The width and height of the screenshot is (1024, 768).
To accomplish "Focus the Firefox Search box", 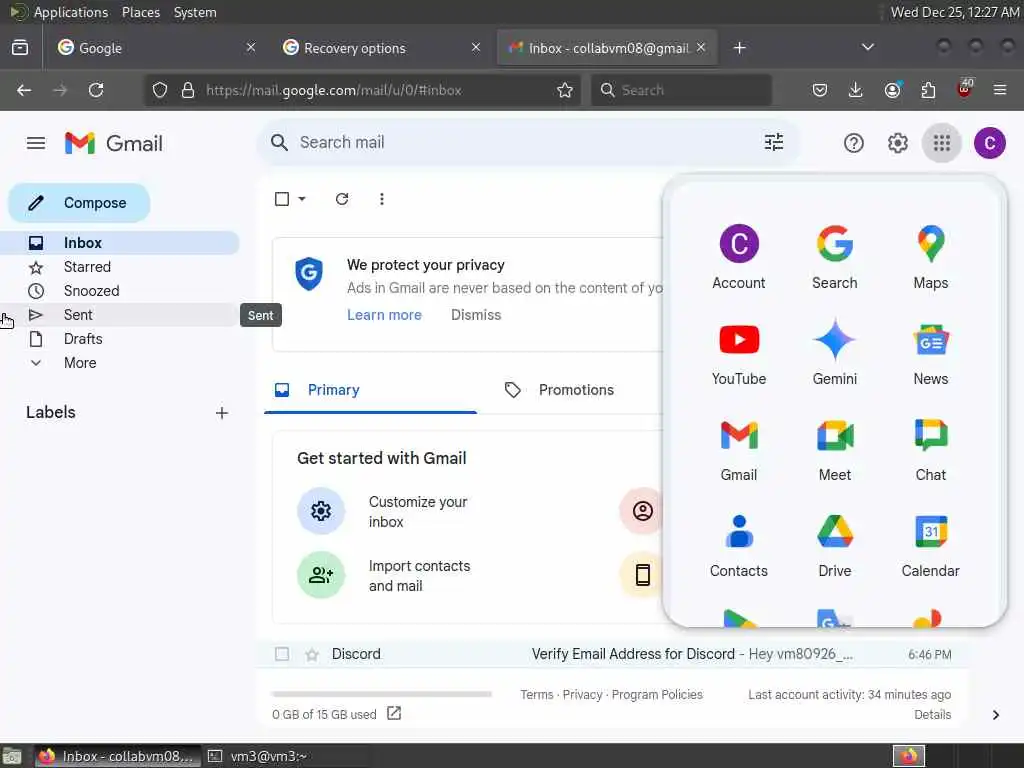I will [681, 90].
